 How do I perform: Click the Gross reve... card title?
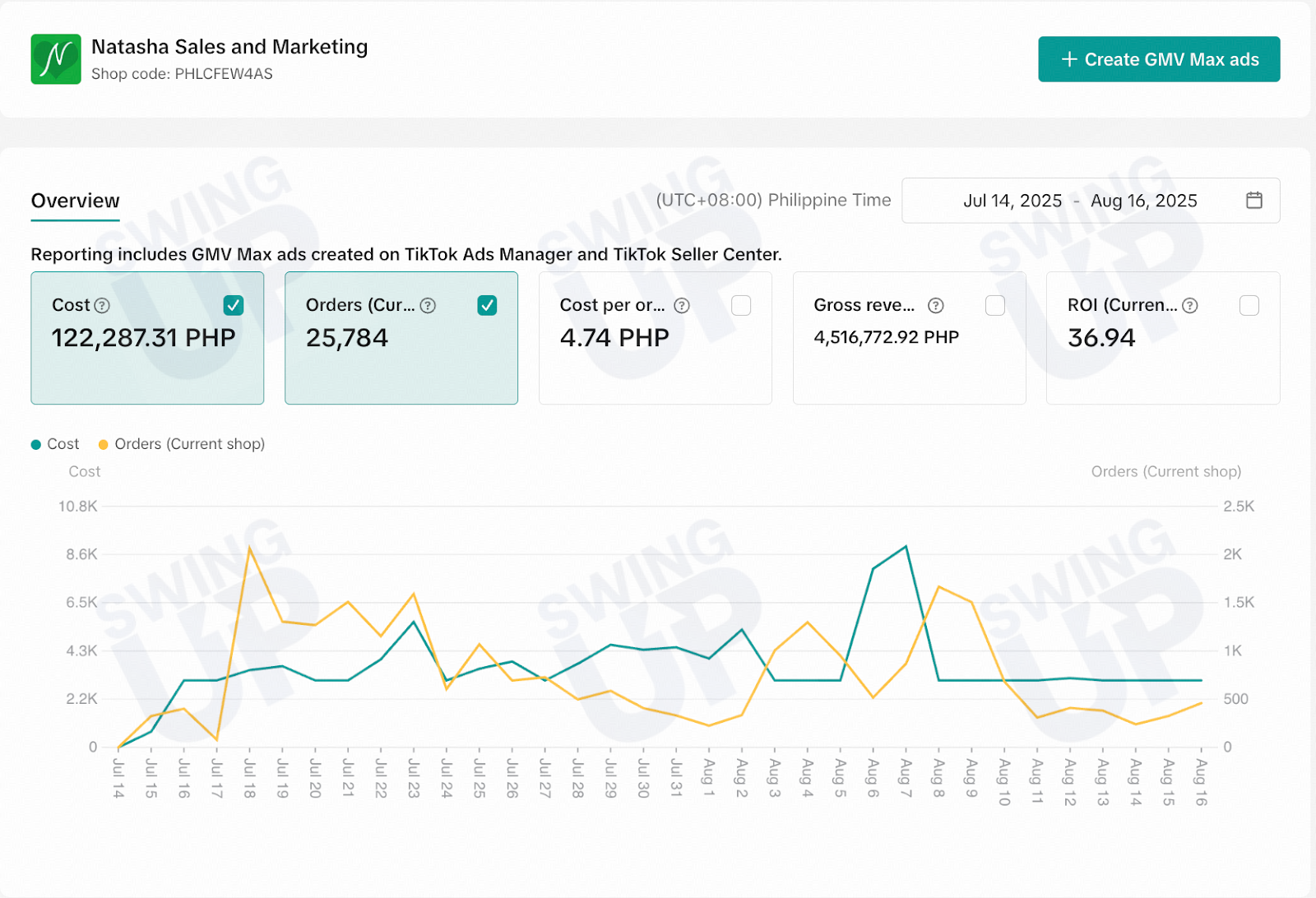click(864, 305)
